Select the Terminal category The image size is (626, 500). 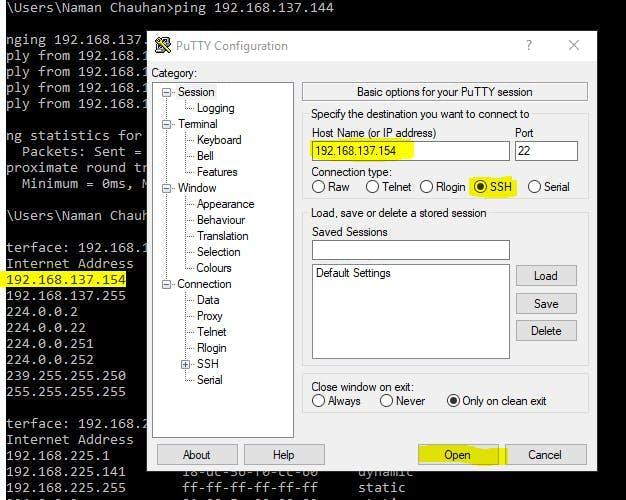198,124
